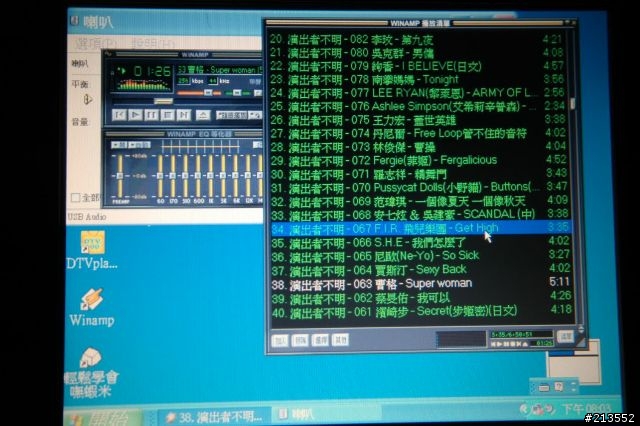640x426 pixels.
Task: Tick the checkbox in the speaker window
Action: [76, 197]
